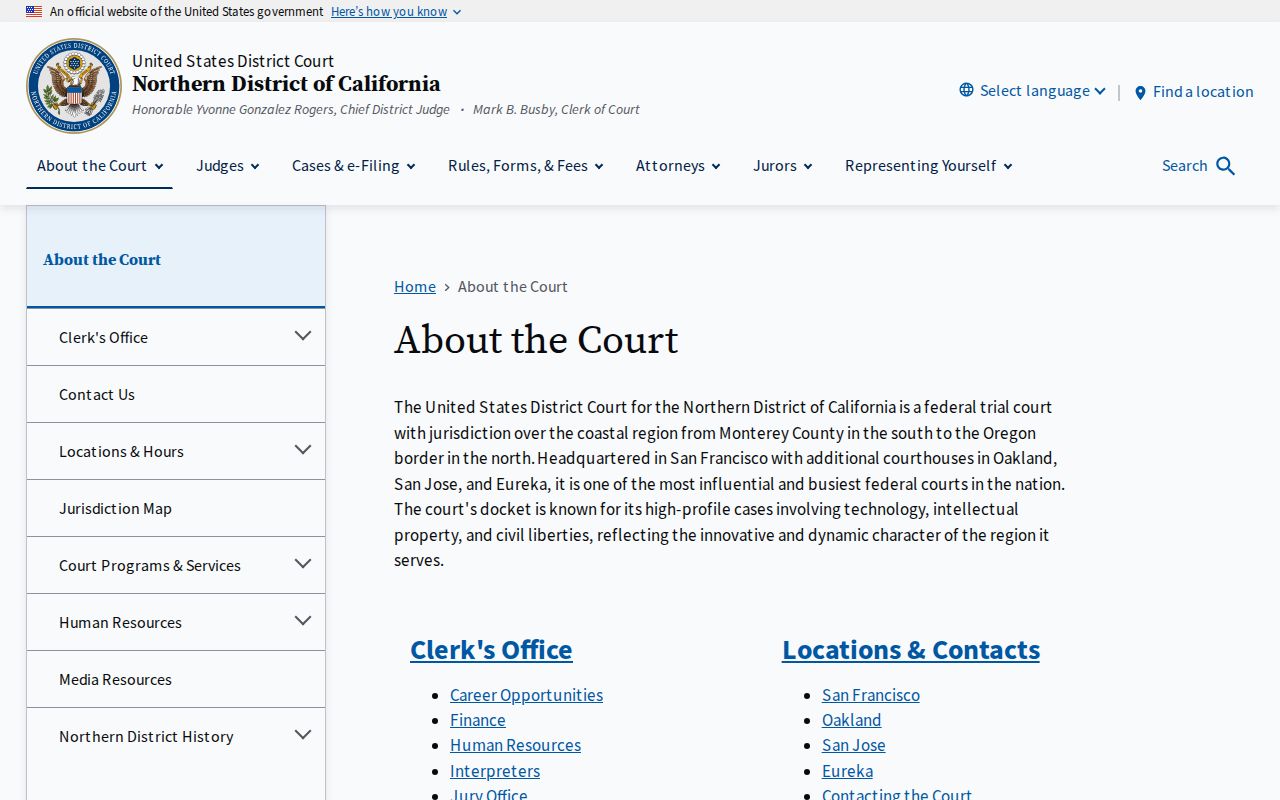
Task: Open the San Jose location link
Action: point(854,745)
